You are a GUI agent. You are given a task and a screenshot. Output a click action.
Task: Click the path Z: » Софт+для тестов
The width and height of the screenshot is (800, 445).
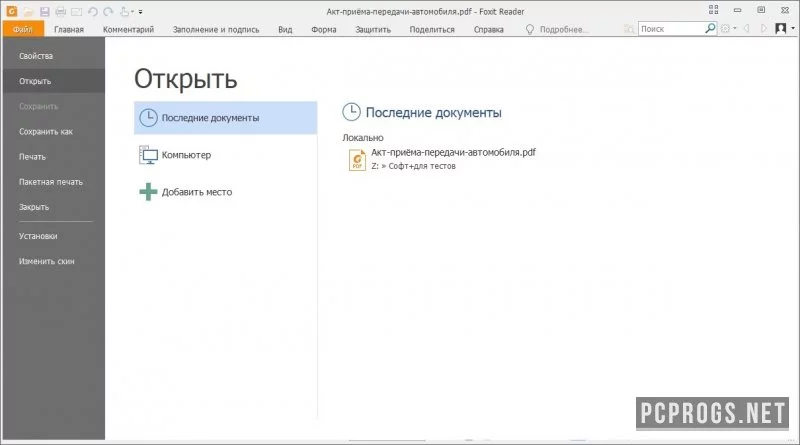point(413,166)
